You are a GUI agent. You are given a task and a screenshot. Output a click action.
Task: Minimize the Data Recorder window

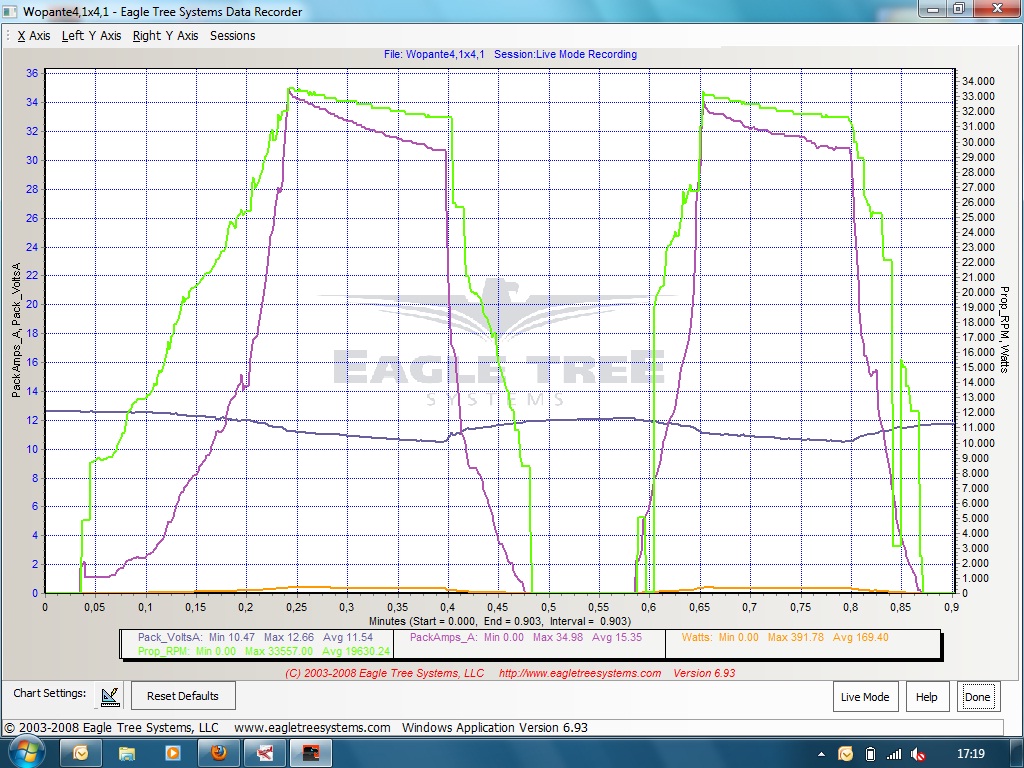(934, 8)
